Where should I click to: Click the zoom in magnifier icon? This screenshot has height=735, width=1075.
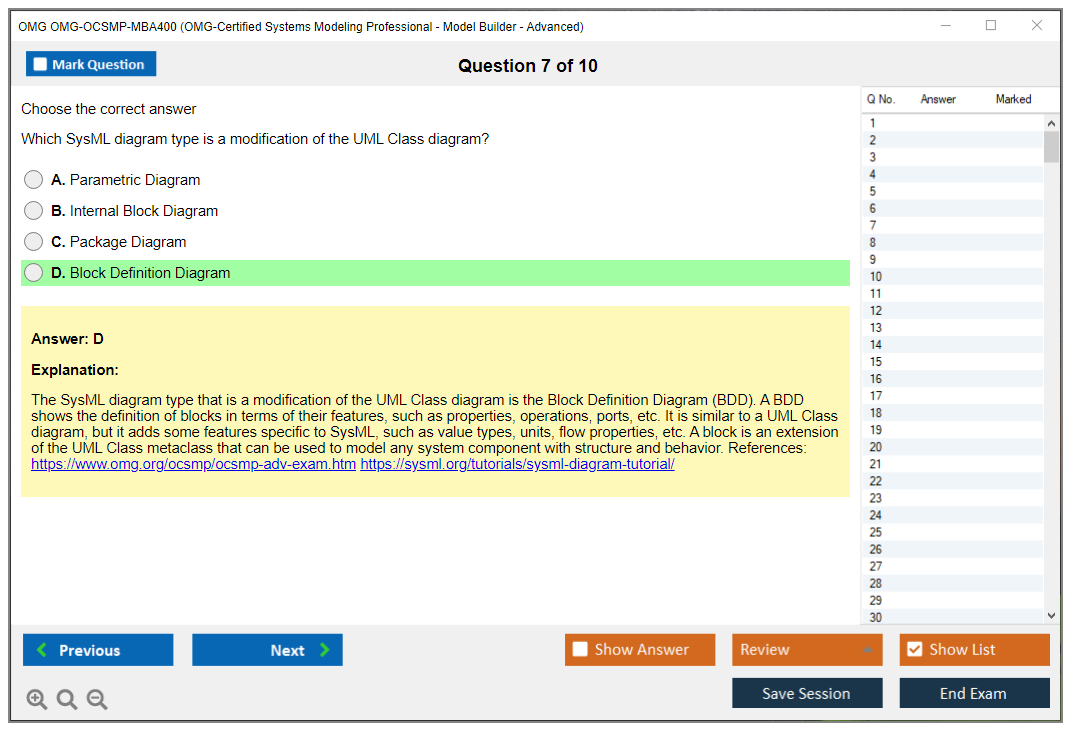pyautogui.click(x=37, y=699)
